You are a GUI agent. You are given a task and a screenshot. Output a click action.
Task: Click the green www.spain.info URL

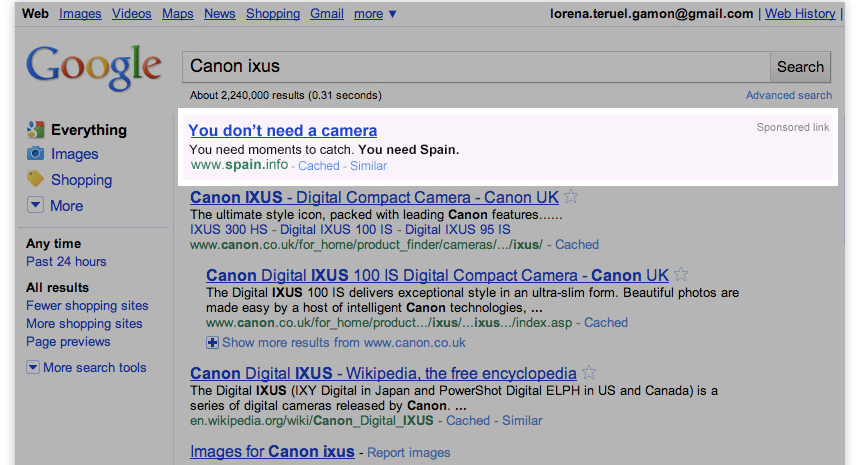click(x=239, y=165)
